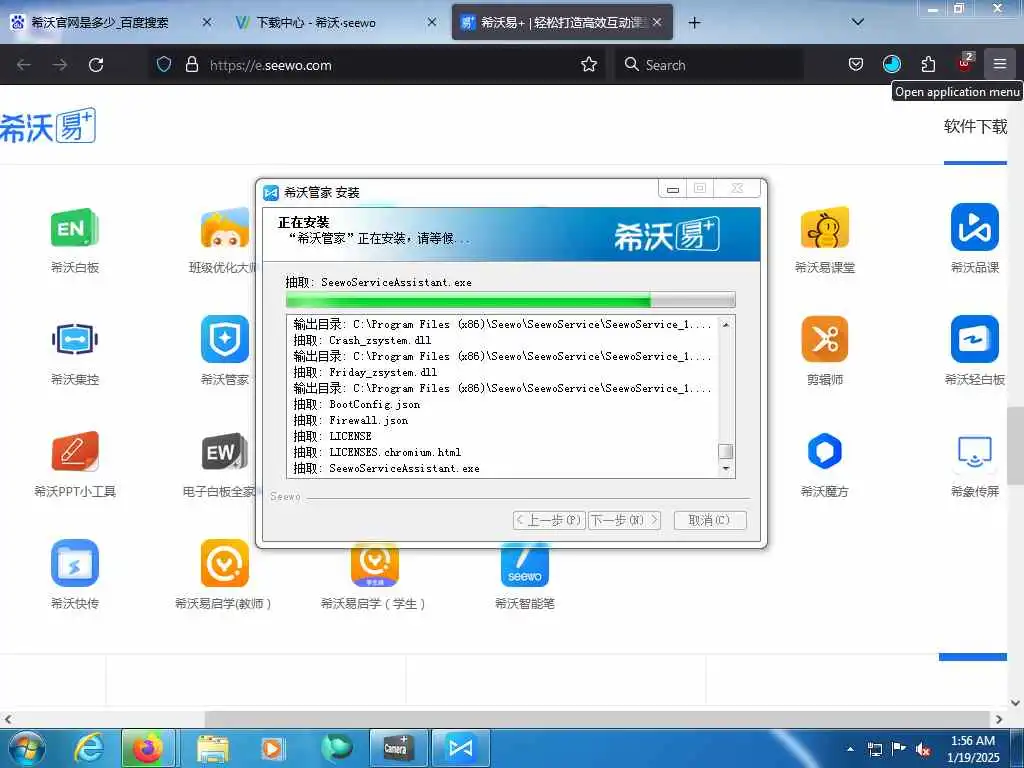
Task: Click the 希沃品课 icon
Action: tap(974, 227)
